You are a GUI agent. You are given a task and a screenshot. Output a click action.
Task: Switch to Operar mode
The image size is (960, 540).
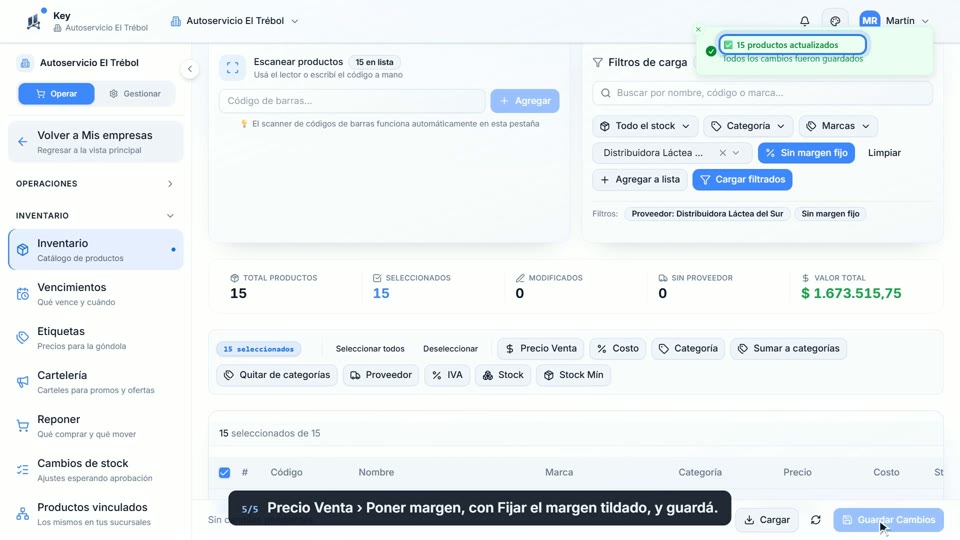click(x=56, y=94)
